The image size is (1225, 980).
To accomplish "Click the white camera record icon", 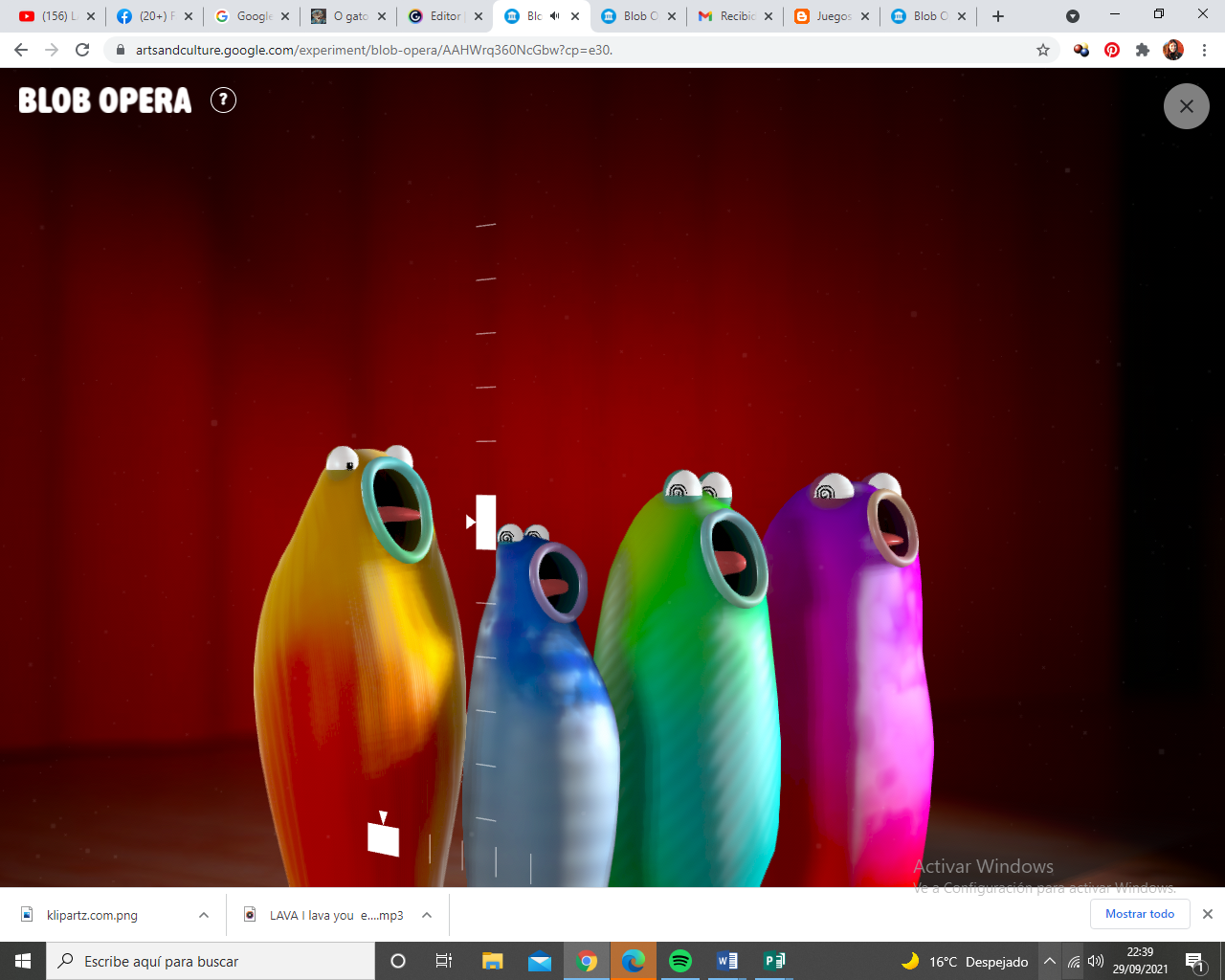I will tap(383, 837).
